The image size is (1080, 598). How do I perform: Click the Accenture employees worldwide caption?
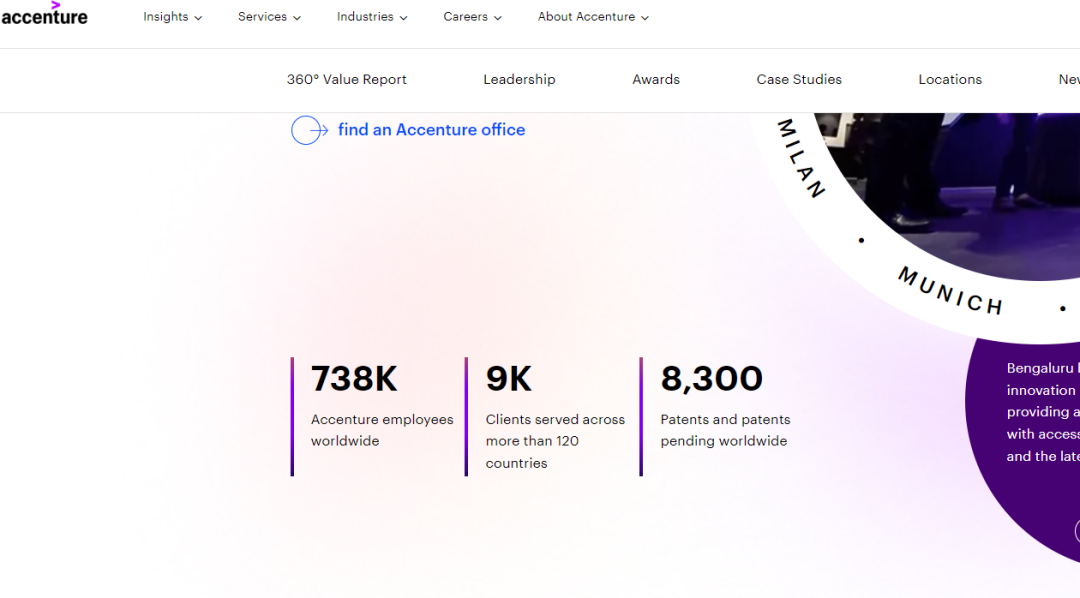[382, 430]
